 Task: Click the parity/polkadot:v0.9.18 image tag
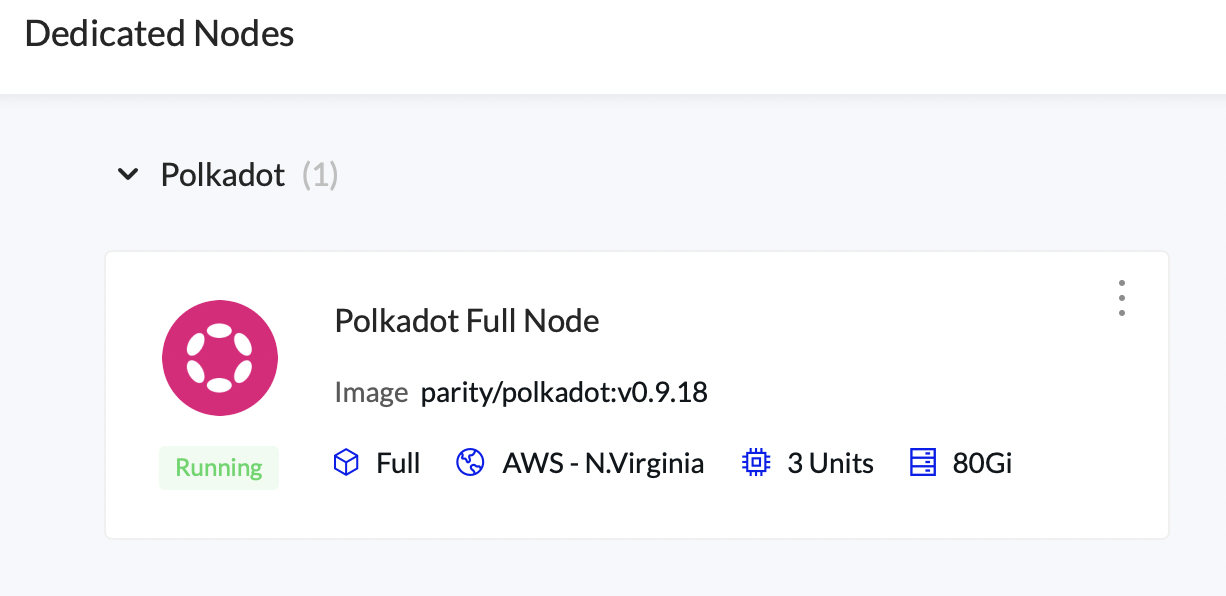click(x=566, y=392)
